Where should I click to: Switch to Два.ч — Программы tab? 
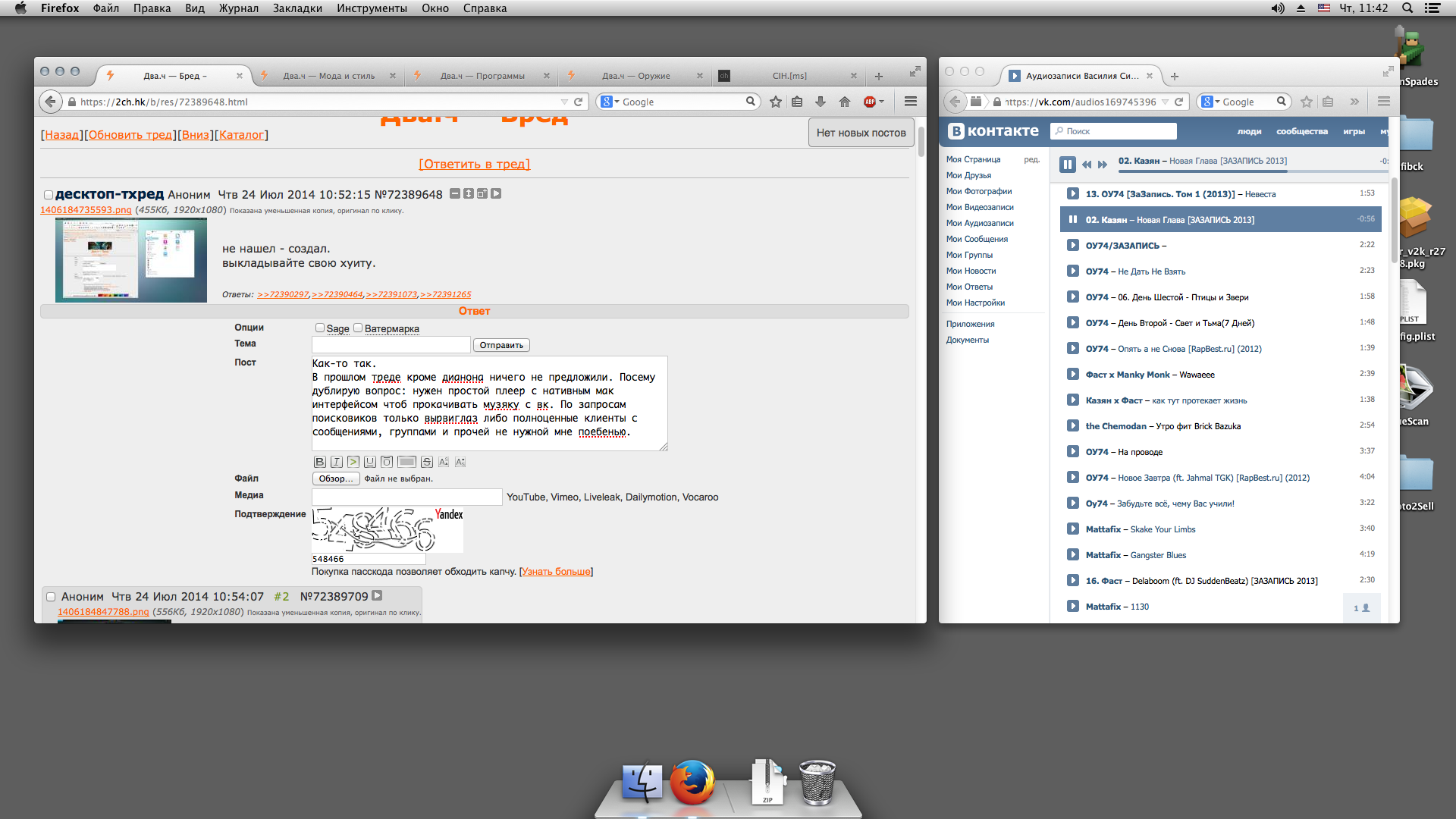(x=482, y=76)
